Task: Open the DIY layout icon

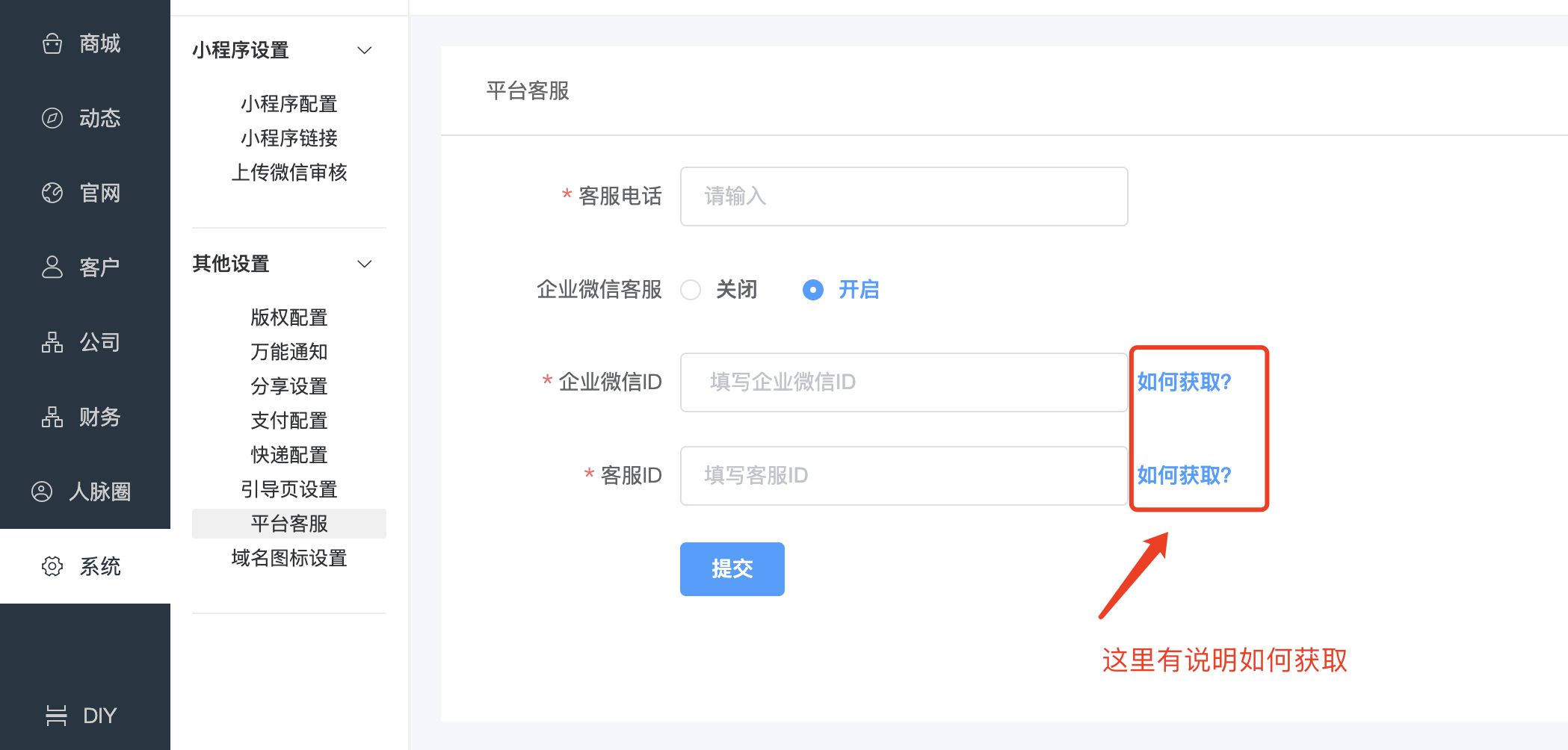Action: click(x=56, y=716)
